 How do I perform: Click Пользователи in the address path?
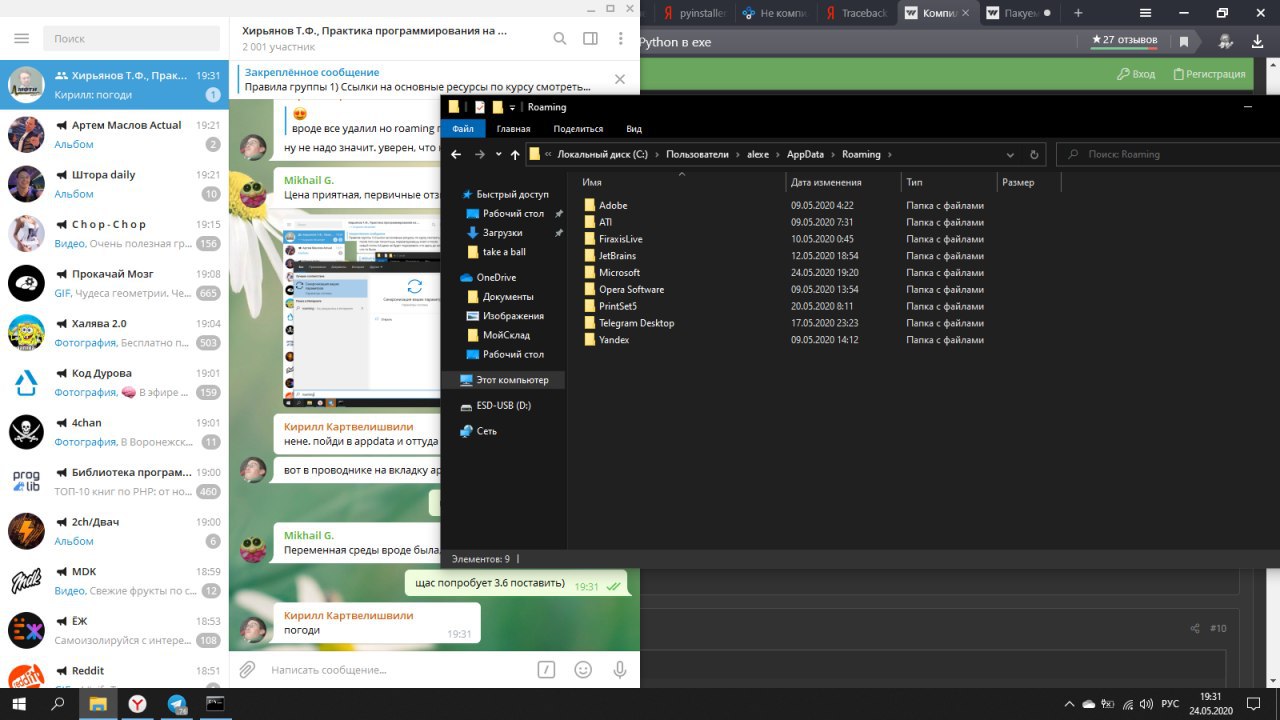(x=699, y=154)
